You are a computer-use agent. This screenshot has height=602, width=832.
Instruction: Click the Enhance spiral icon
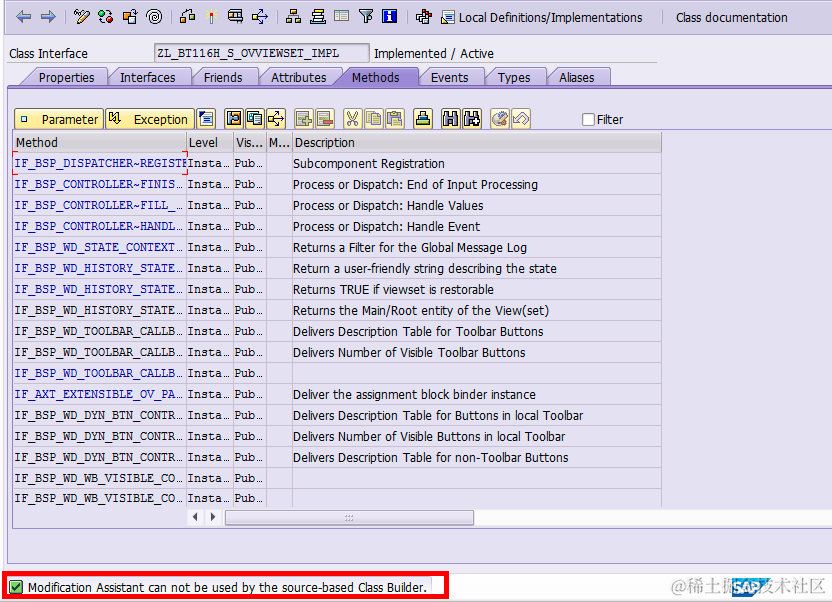click(x=154, y=17)
